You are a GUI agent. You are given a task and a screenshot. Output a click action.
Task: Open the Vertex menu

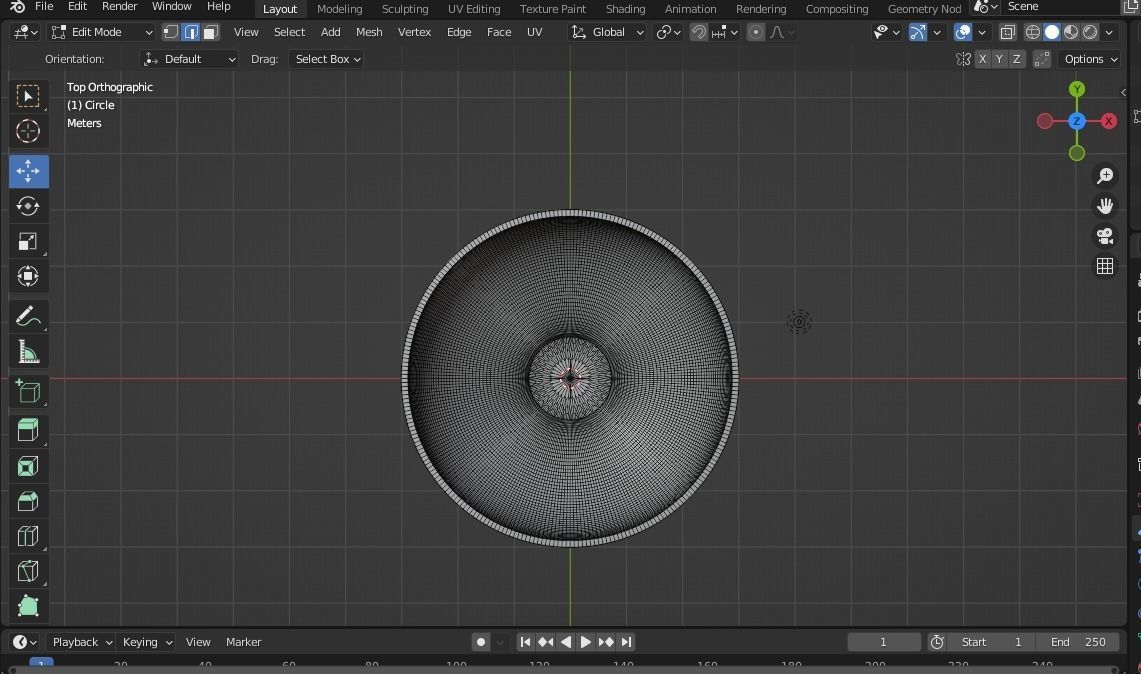click(x=414, y=32)
